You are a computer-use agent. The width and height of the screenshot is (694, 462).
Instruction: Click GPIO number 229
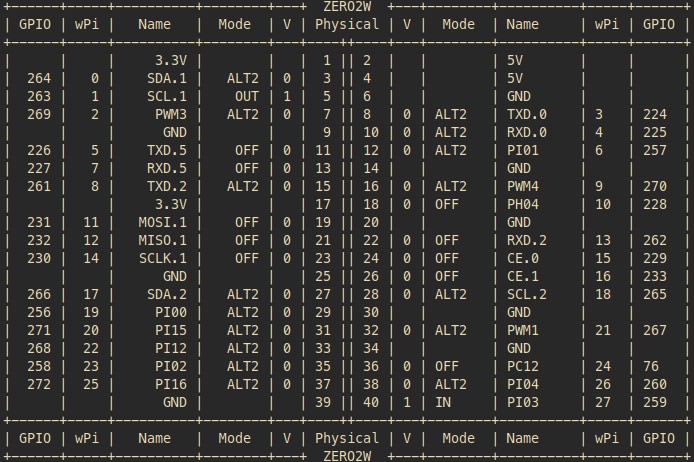tap(655, 258)
